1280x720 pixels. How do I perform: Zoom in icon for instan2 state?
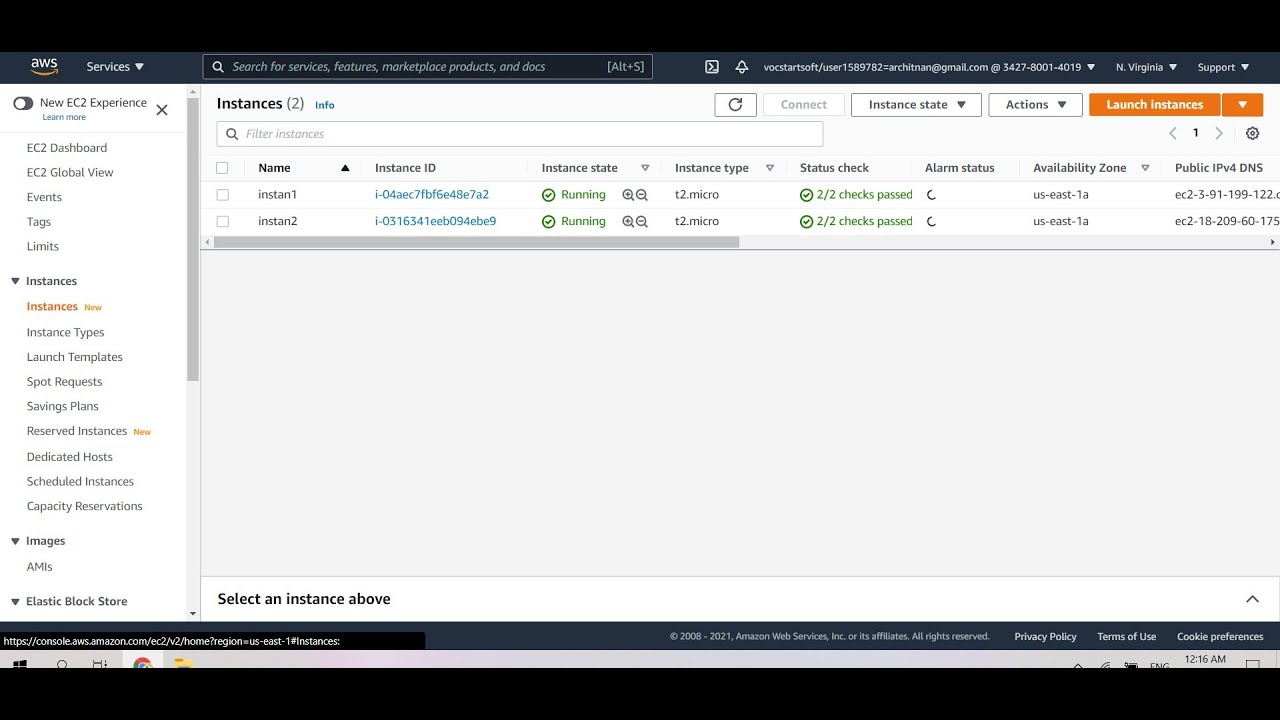pyautogui.click(x=628, y=222)
